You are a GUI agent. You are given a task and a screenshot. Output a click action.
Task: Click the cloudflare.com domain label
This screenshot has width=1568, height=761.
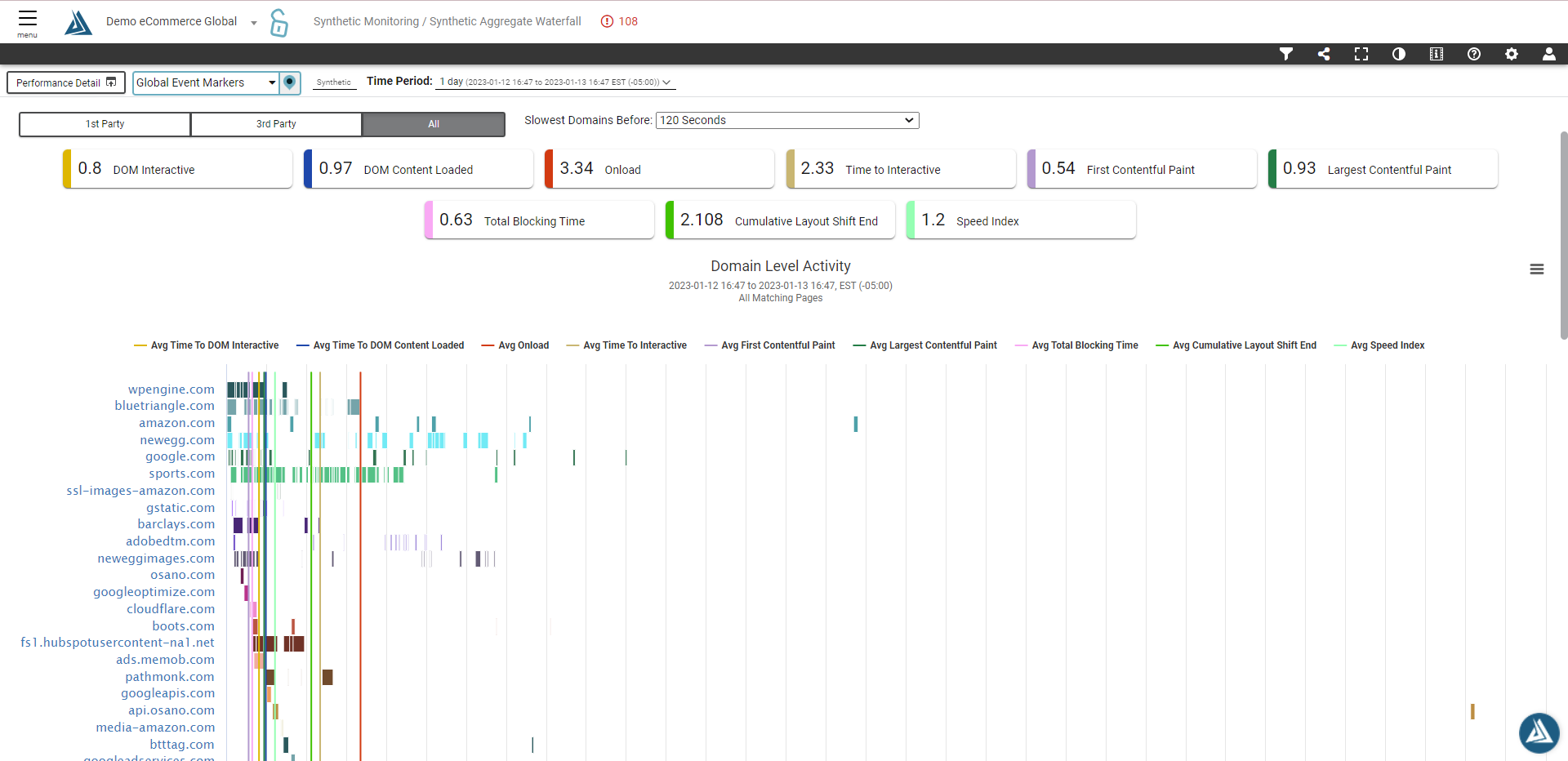click(x=171, y=609)
